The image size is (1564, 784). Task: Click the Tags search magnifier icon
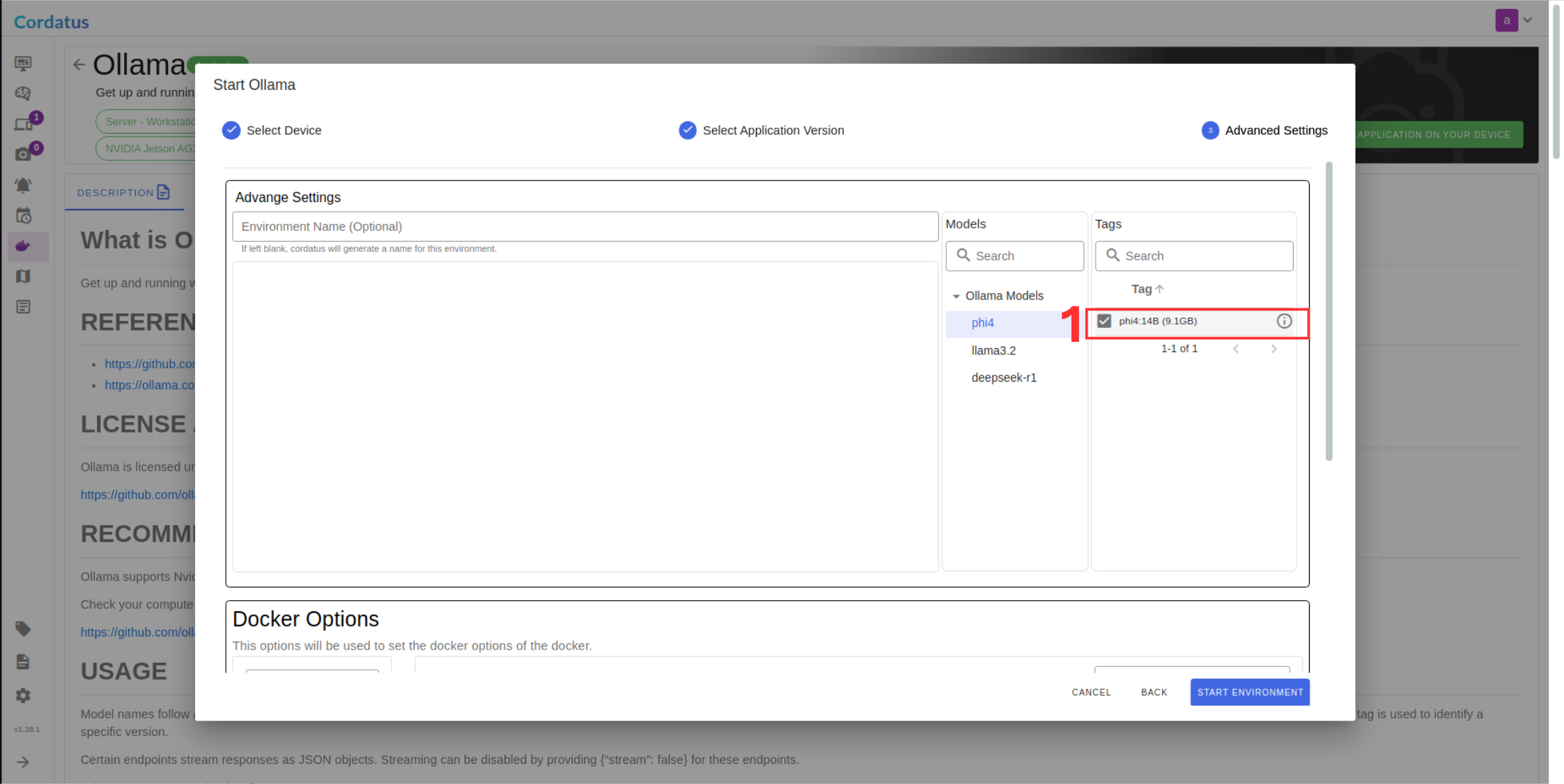click(1113, 256)
